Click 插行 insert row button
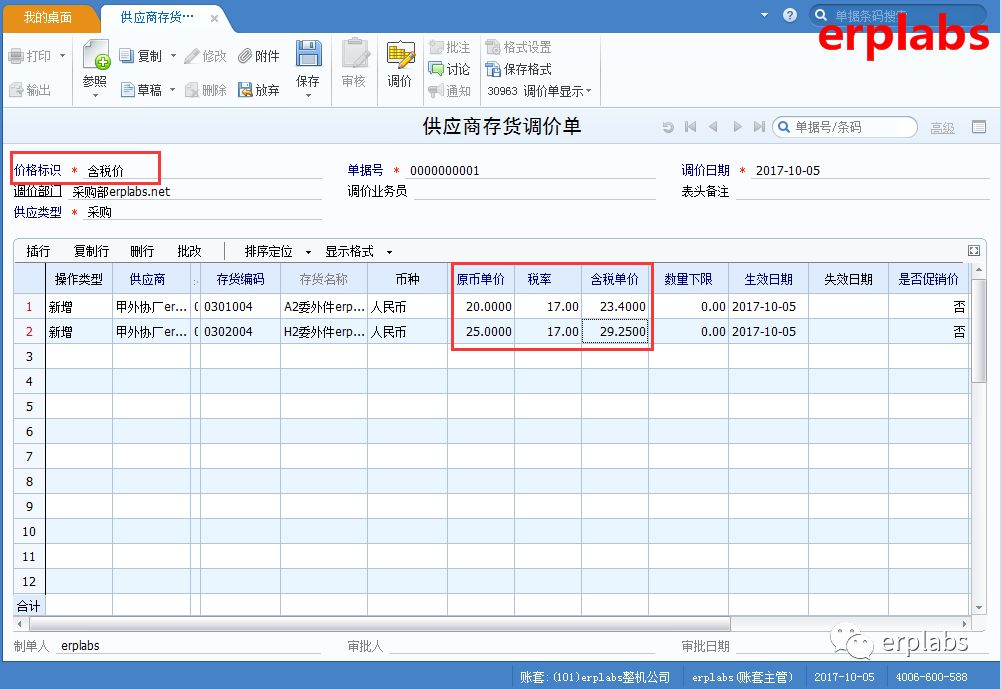Image resolution: width=1001 pixels, height=689 pixels. (x=38, y=251)
